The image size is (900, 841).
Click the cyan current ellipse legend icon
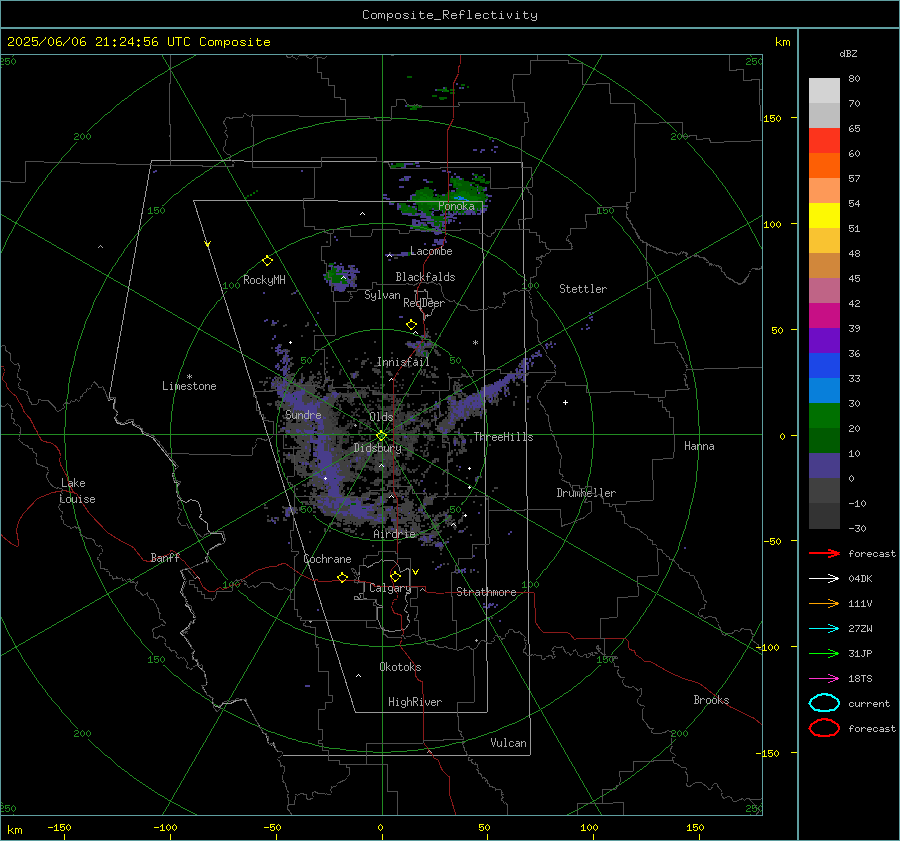coord(824,703)
